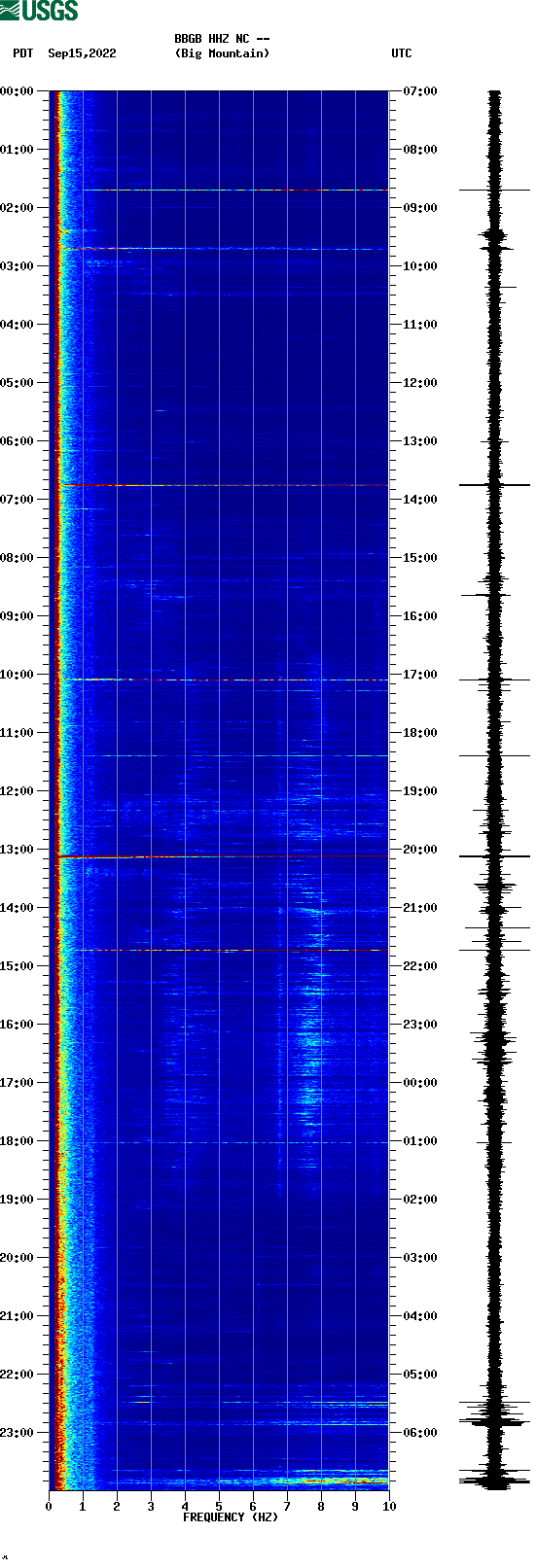
Task: Click the 19:00 UTC time label
Action: tap(420, 791)
